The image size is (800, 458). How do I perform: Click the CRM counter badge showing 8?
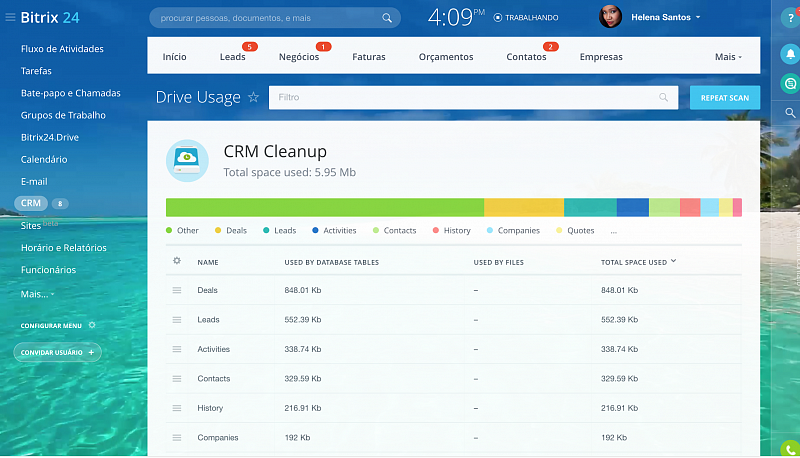pyautogui.click(x=60, y=203)
